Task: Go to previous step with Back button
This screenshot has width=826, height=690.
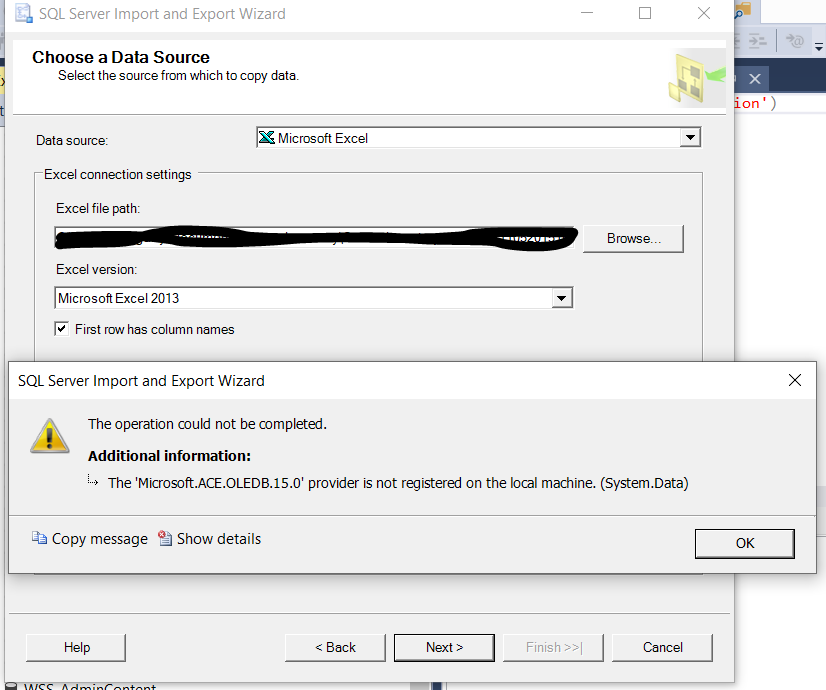Action: 335,647
